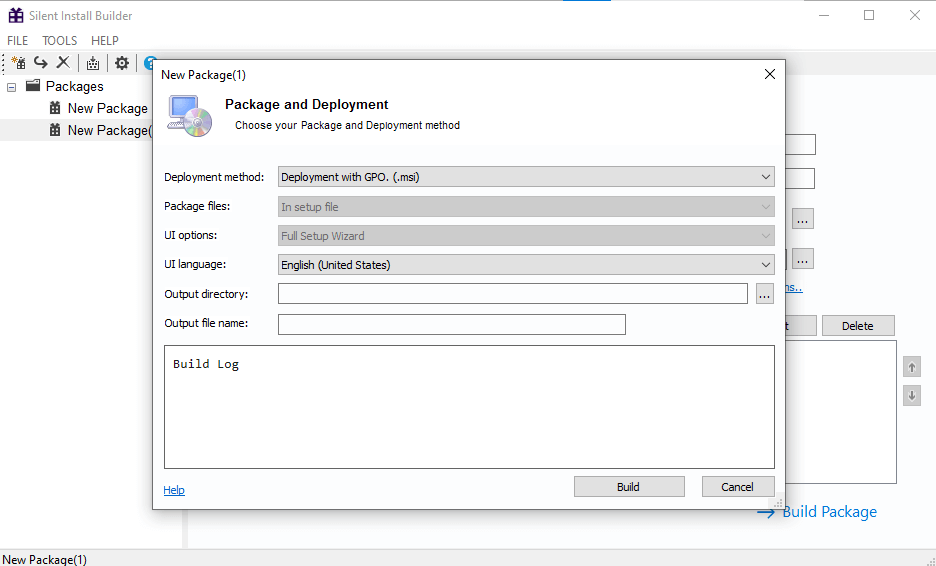Open the HELP menu
The height and width of the screenshot is (566, 936).
104,41
